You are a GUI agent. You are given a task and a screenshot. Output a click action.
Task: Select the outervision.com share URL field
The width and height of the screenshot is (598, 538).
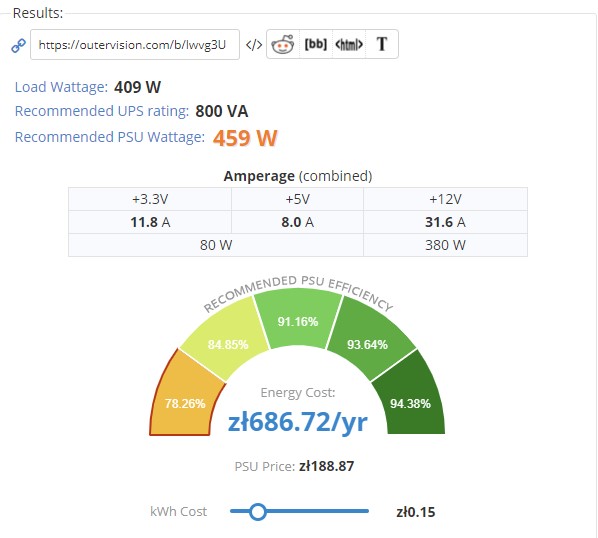[x=135, y=45]
